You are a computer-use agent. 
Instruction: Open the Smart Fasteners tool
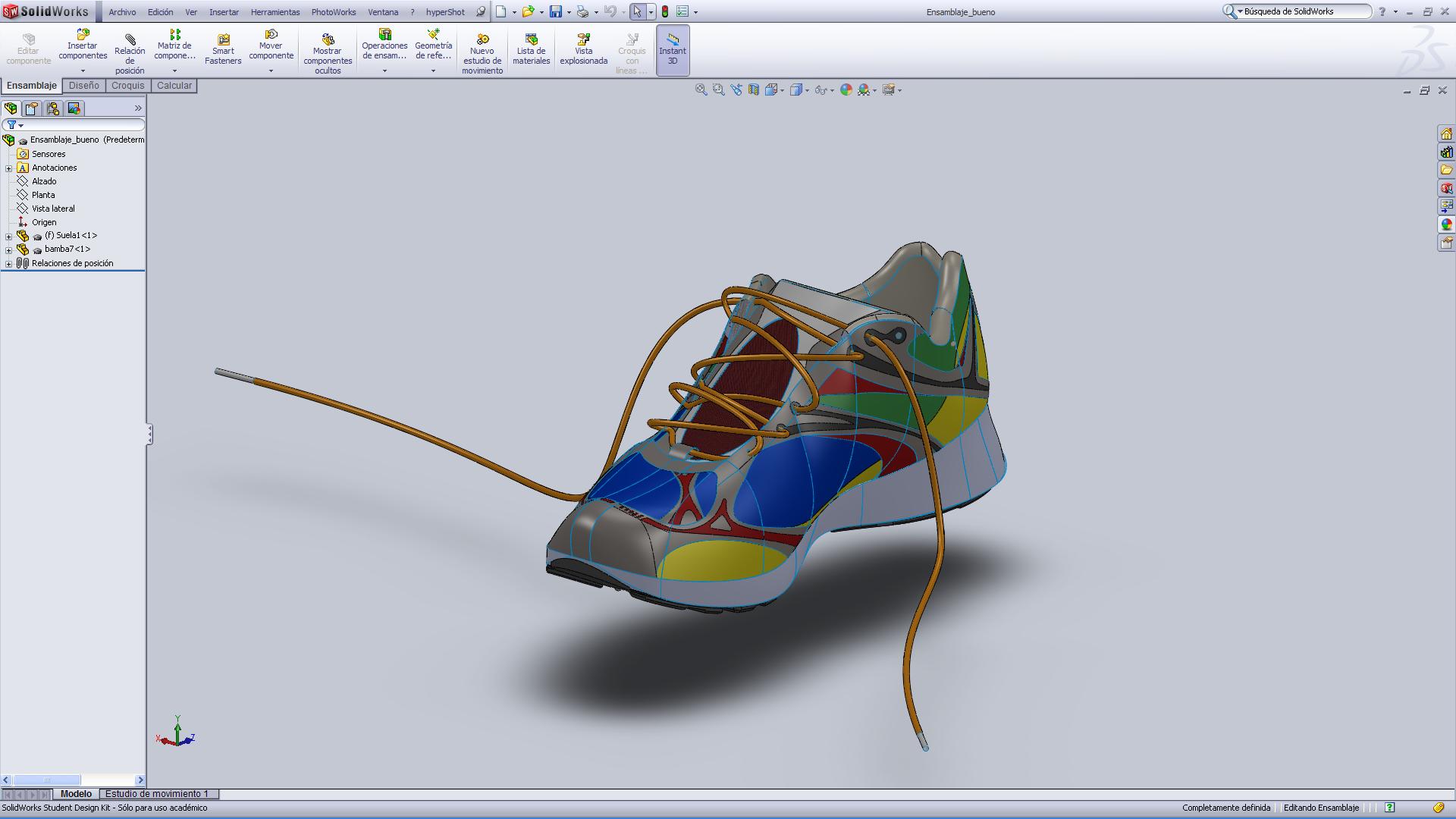[223, 50]
